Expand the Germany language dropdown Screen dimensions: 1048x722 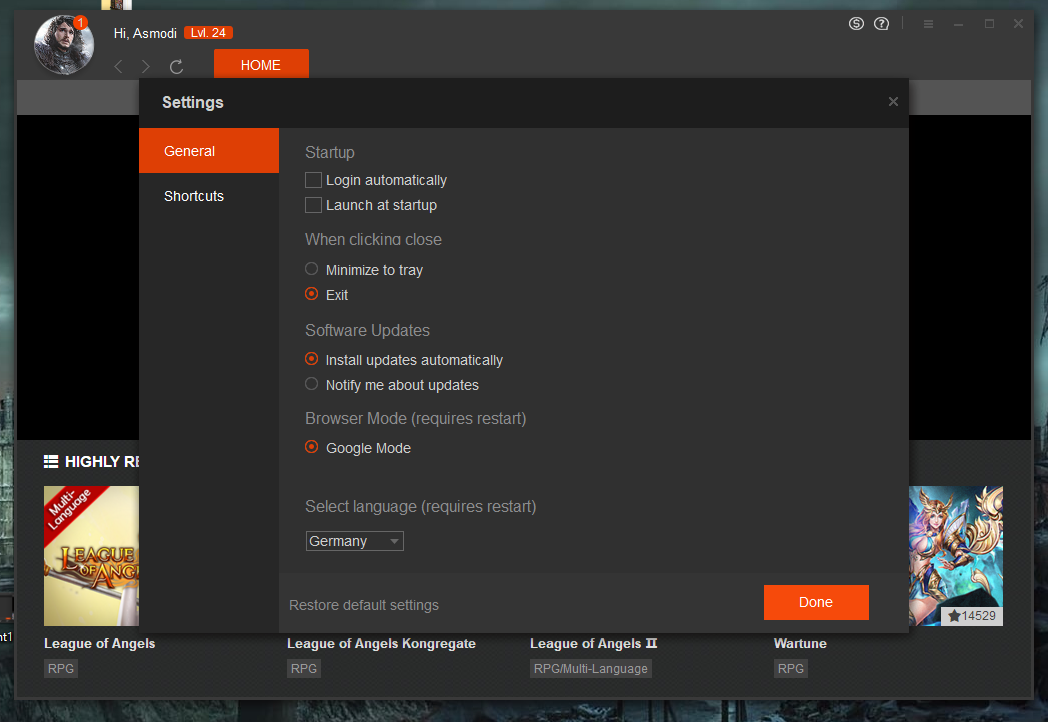pos(354,541)
